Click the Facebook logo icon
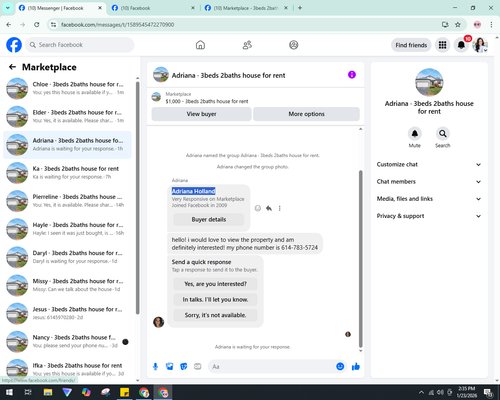The height and width of the screenshot is (400, 500). click(14, 45)
